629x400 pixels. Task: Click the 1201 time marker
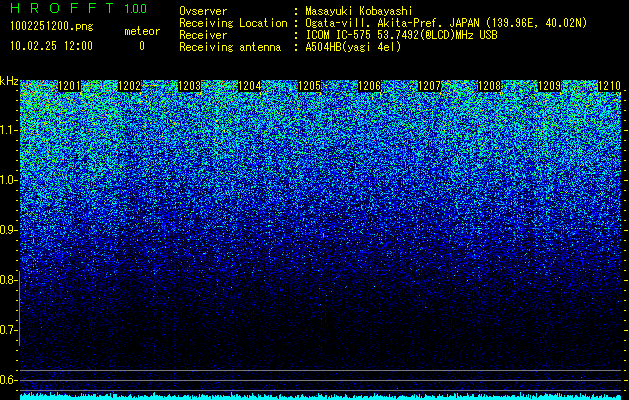click(69, 86)
